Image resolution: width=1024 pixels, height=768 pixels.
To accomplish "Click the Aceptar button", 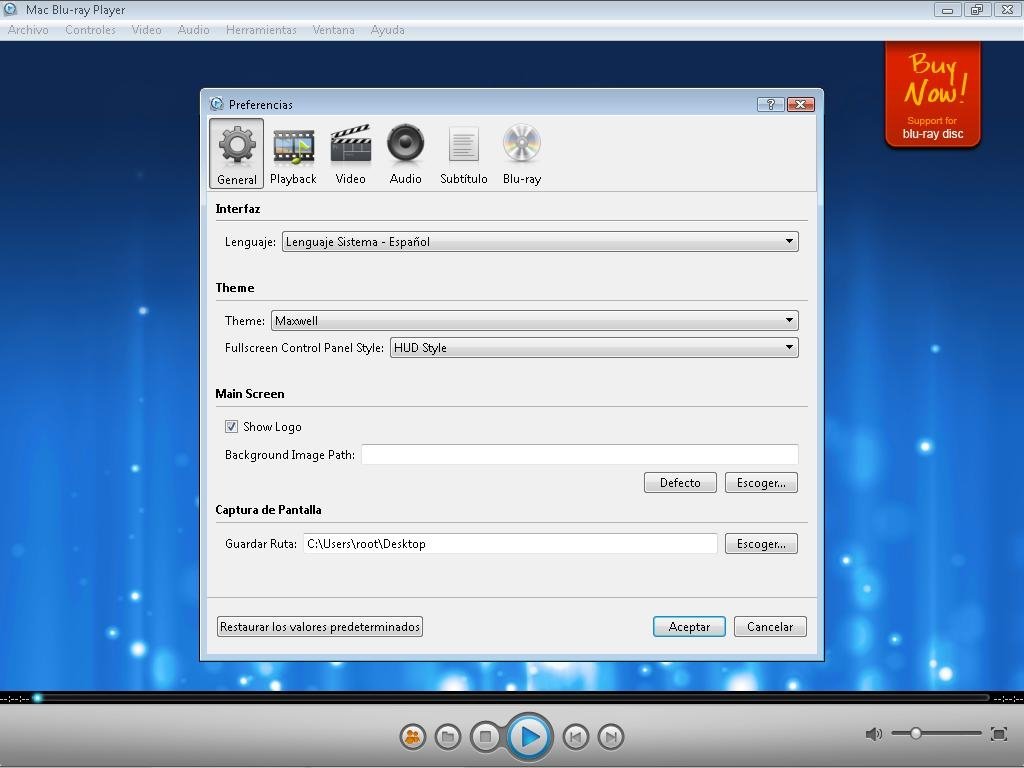I will (x=689, y=627).
